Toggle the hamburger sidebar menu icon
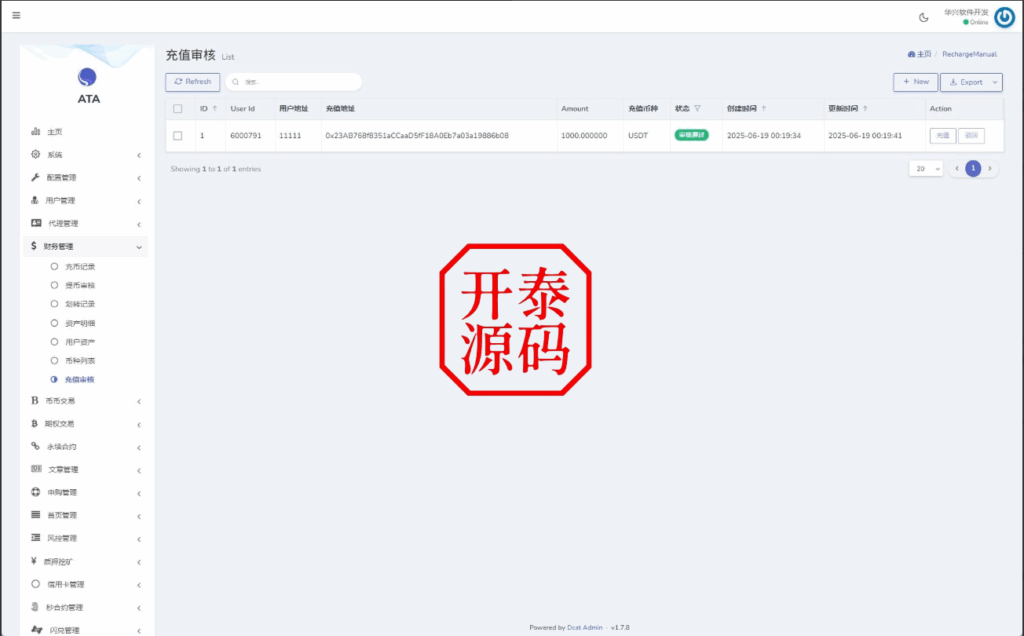Image resolution: width=1024 pixels, height=636 pixels. click(16, 15)
